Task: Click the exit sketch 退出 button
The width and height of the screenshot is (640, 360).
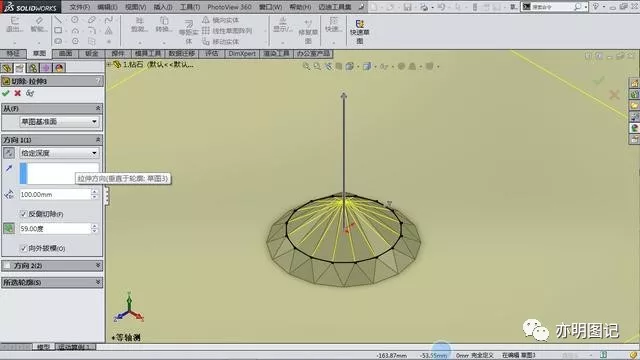Action: [x=14, y=24]
